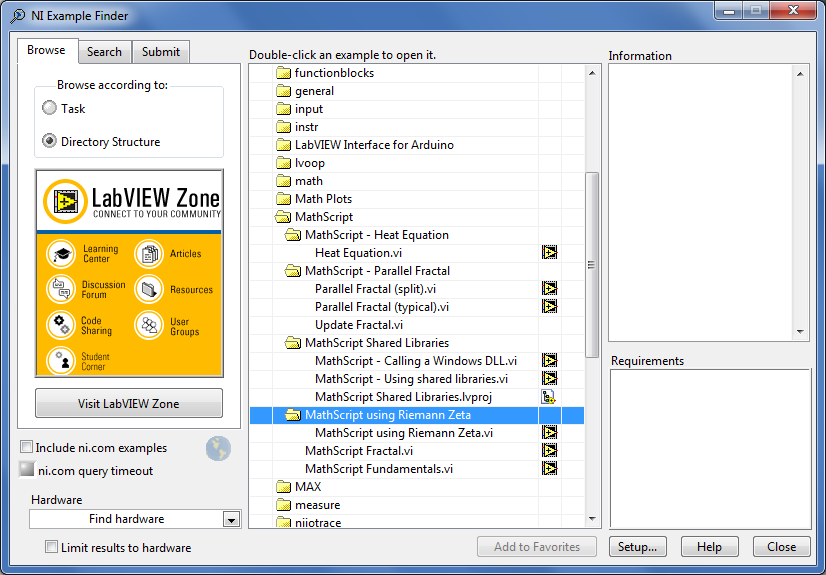Click the ni.com query timeout control
826x575 pixels.
pos(27,469)
